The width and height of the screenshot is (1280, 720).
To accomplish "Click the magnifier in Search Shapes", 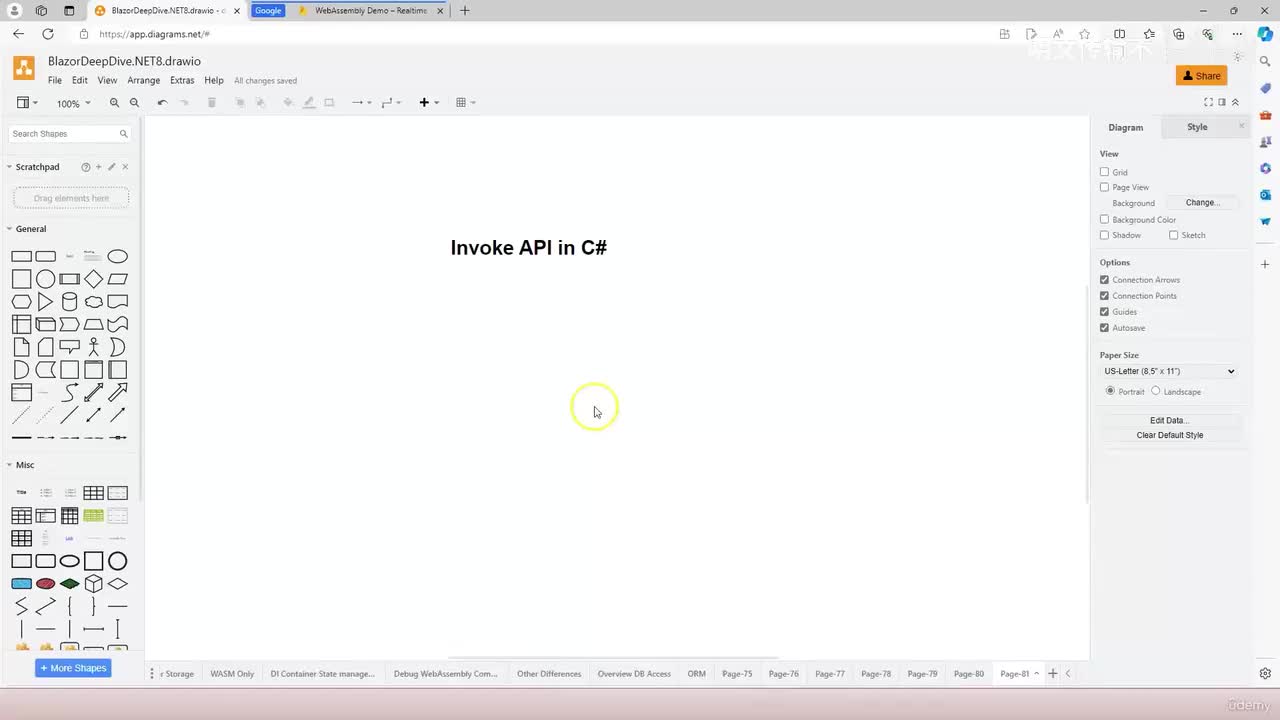I will click(x=124, y=134).
